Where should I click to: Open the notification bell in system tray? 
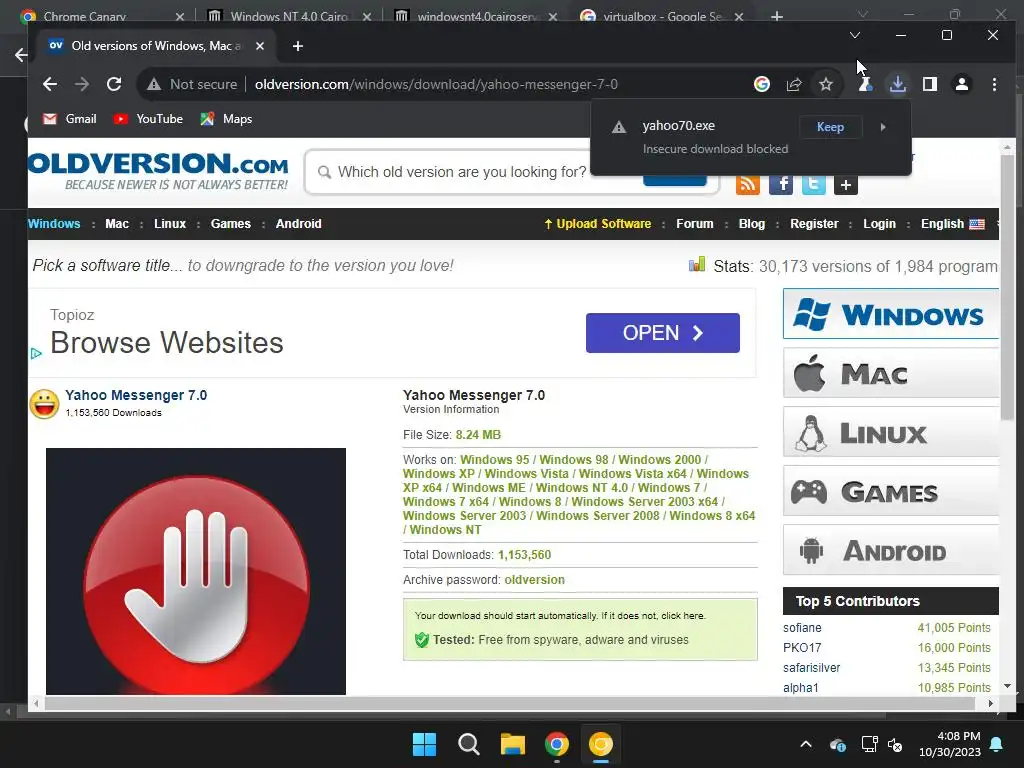point(997,744)
